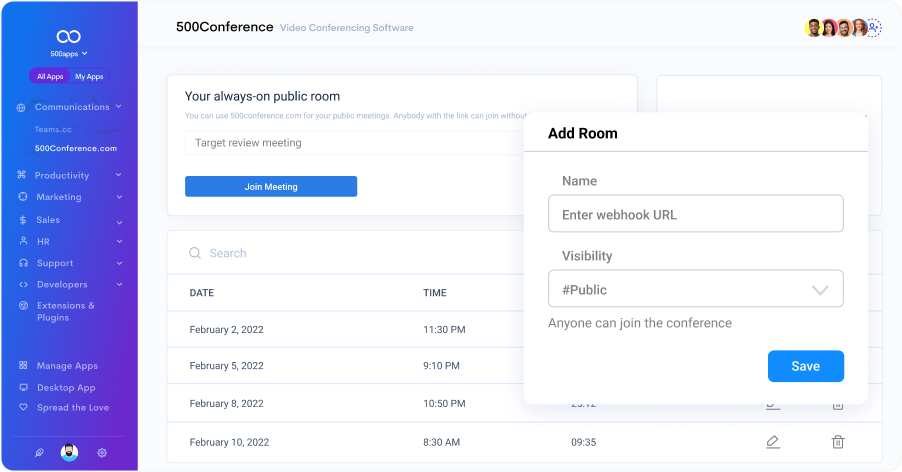Click the DATE column header
The width and height of the screenshot is (902, 472).
click(202, 293)
